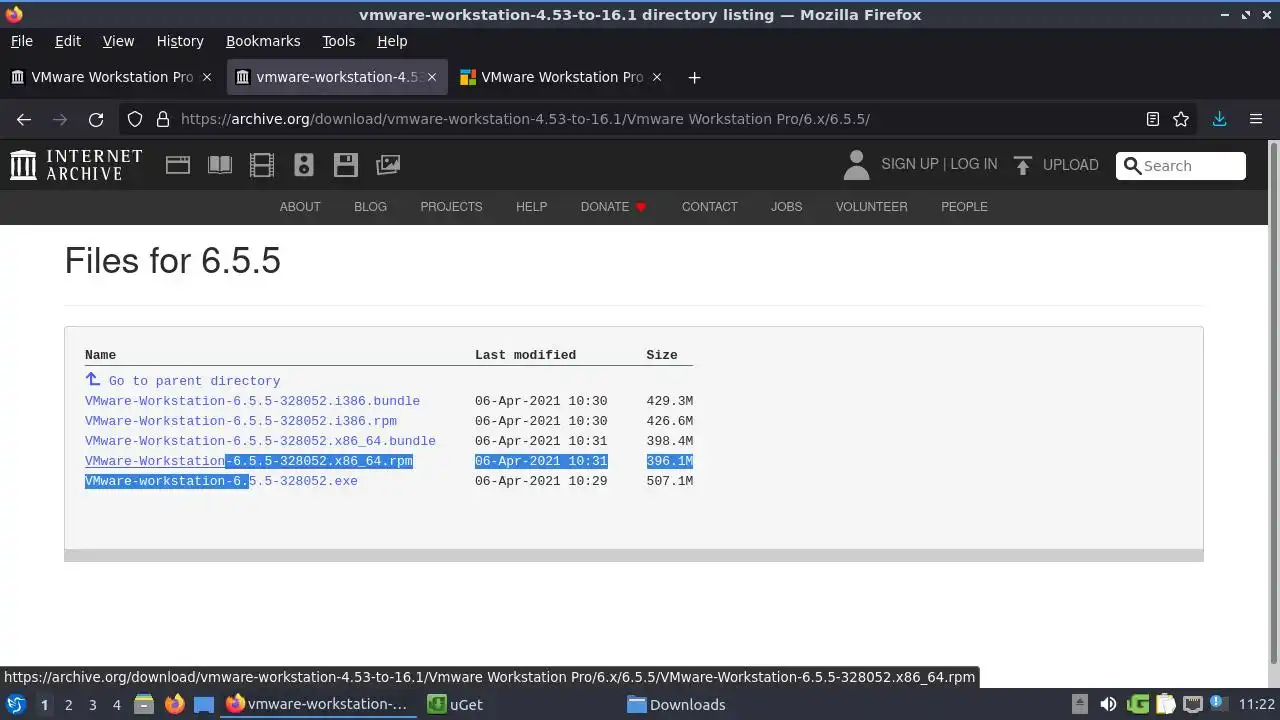Toggle reader view icon in address bar

coord(1152,119)
